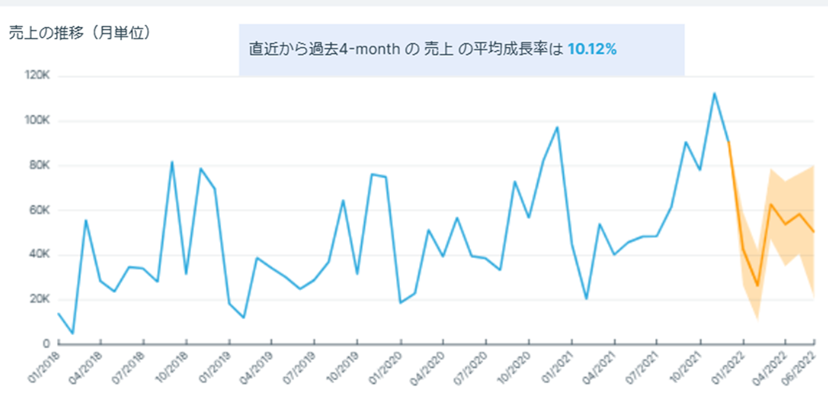Click the 07/2018 x-axis label
This screenshot has width=828, height=417.
click(x=128, y=367)
